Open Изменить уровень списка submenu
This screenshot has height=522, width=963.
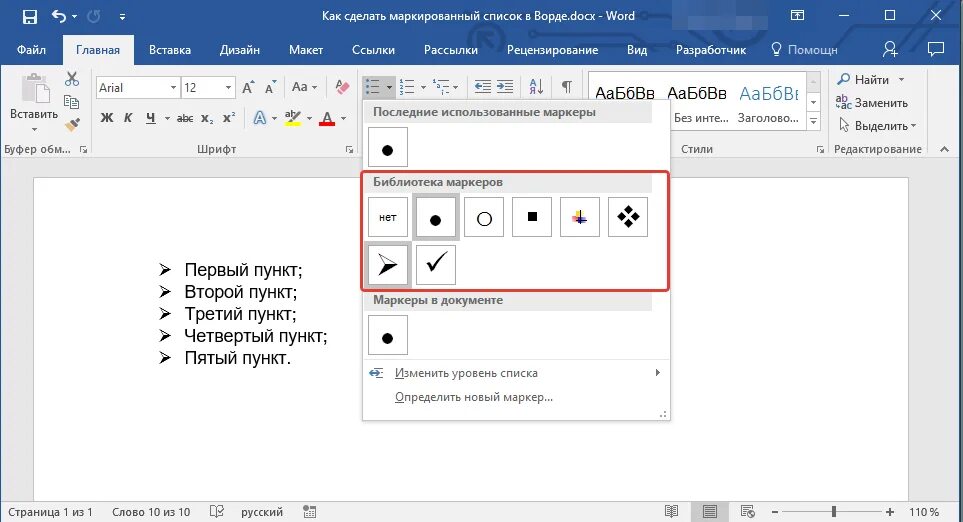pyautogui.click(x=516, y=373)
